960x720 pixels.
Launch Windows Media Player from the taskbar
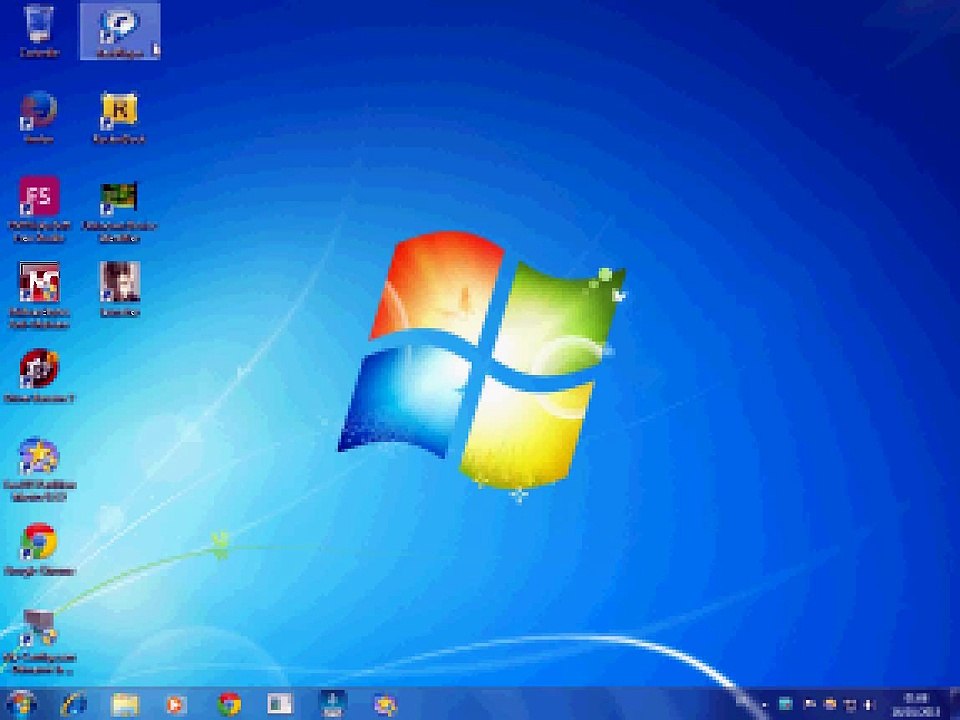(x=176, y=705)
